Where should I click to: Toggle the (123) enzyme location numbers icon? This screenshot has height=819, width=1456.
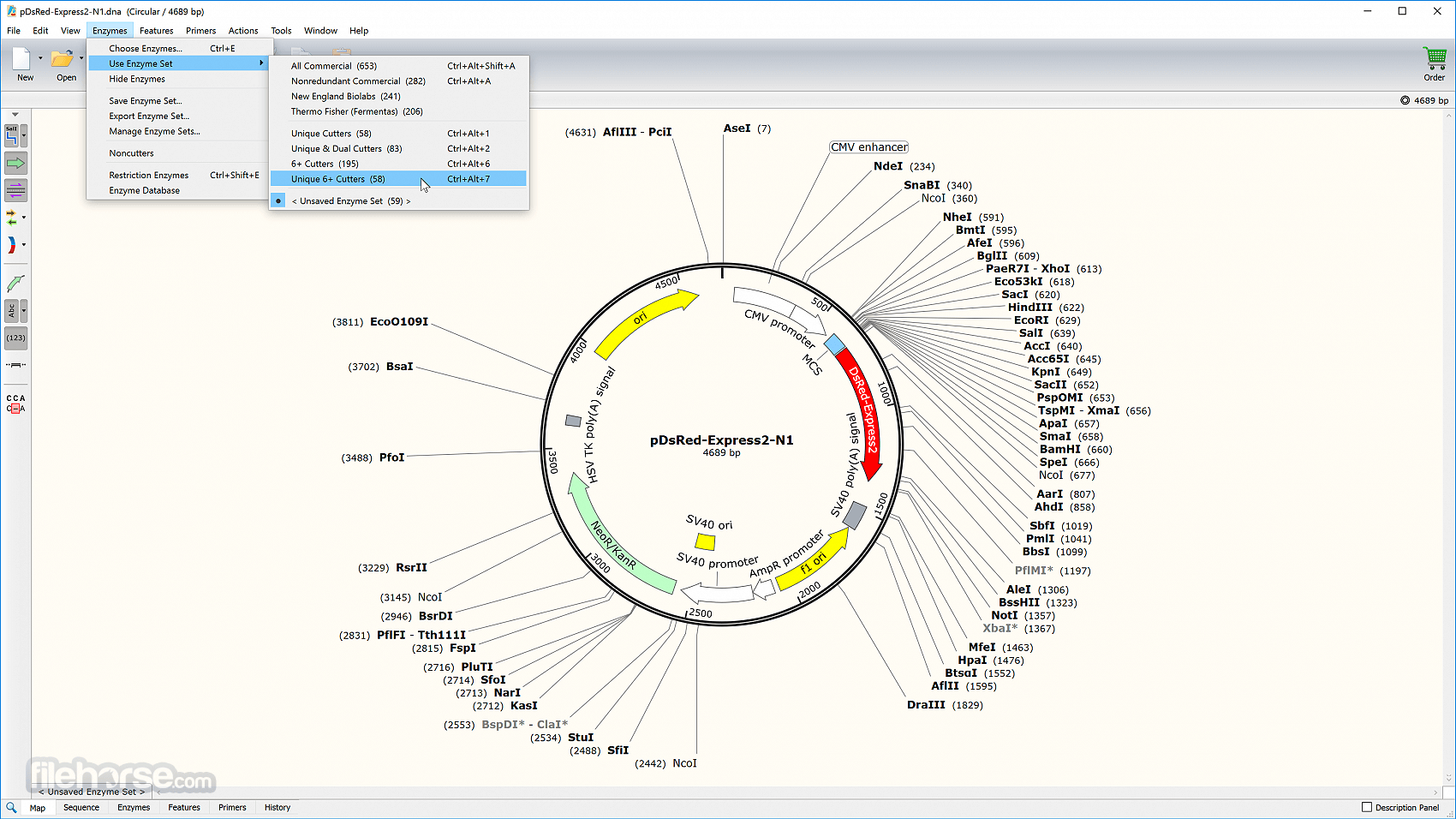tap(15, 338)
